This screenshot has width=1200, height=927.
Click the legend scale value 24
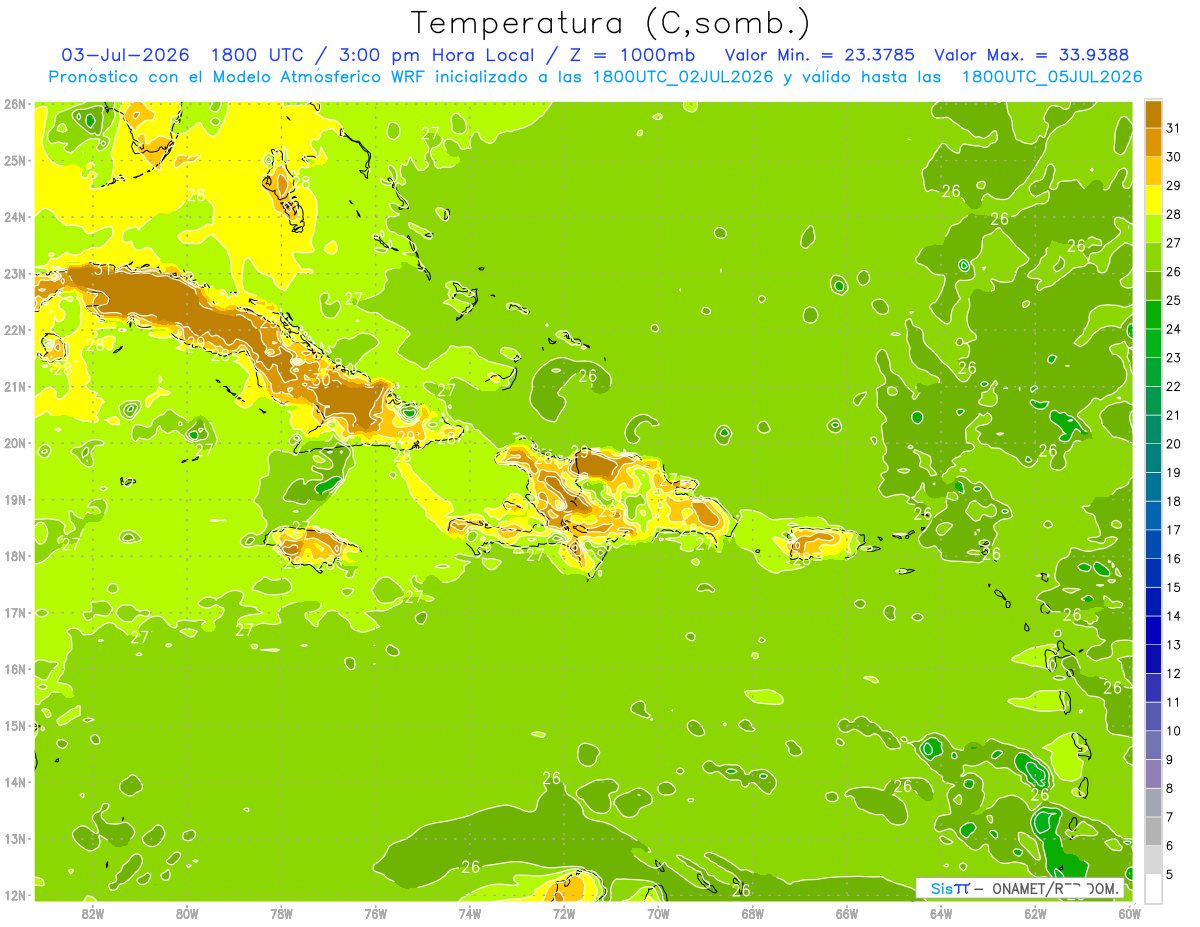point(1173,329)
